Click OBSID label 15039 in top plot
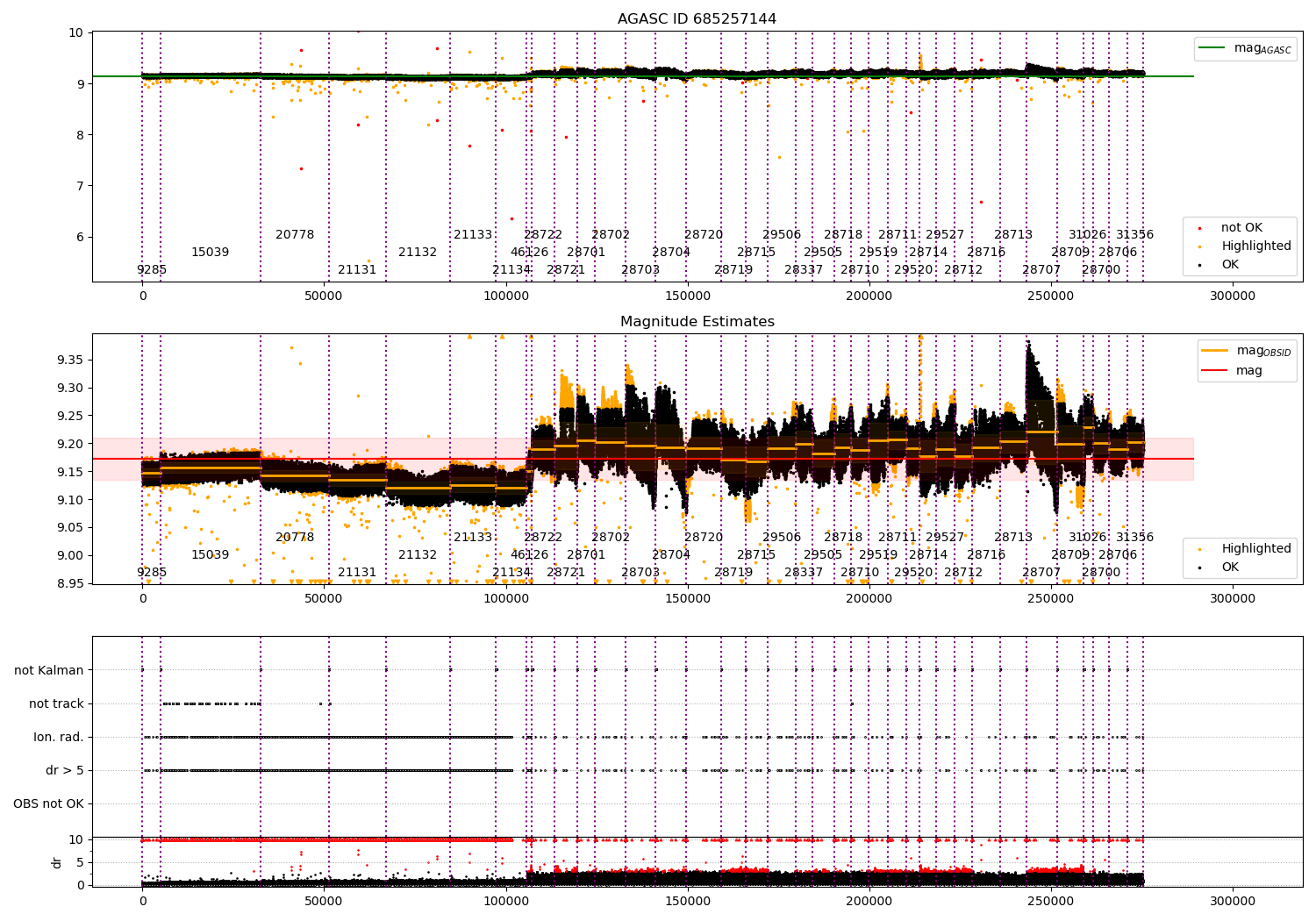 [x=210, y=253]
